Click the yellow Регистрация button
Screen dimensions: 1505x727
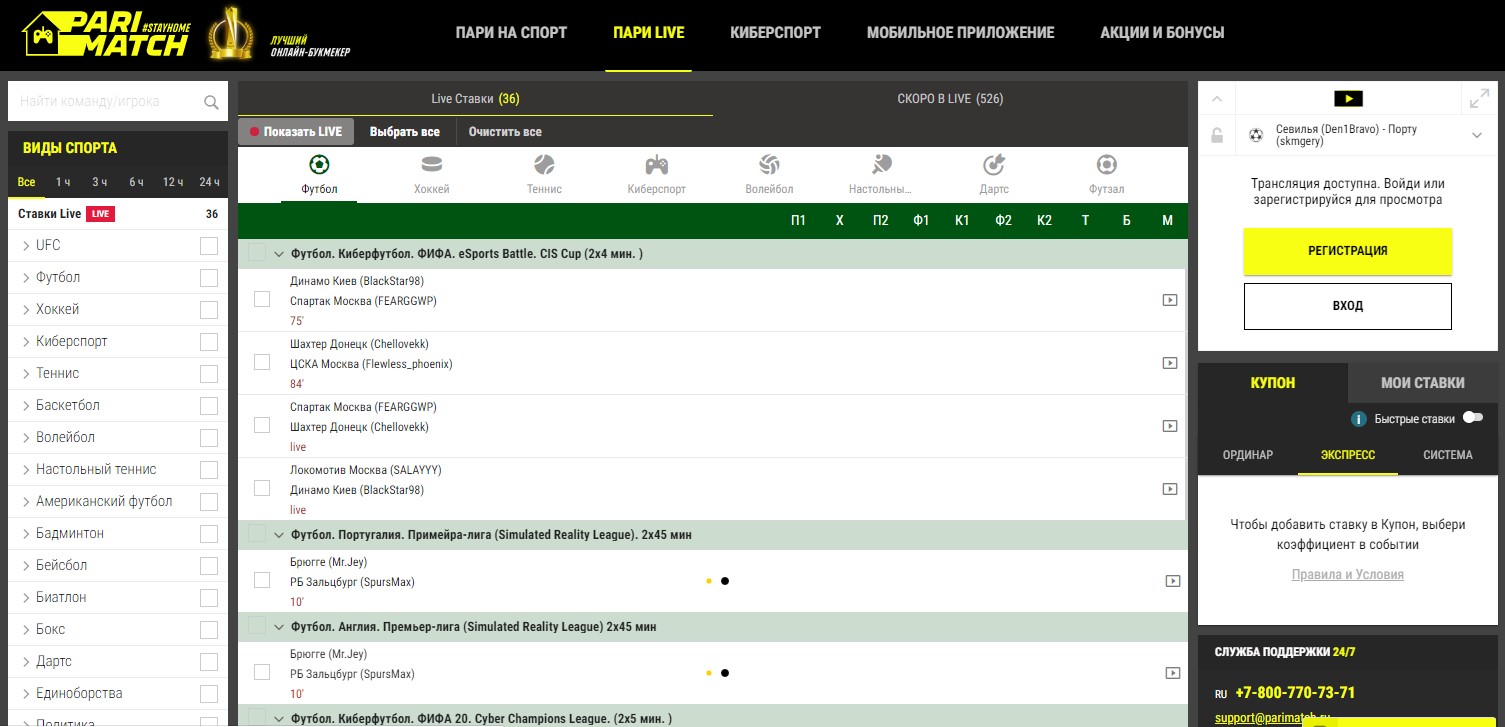[1347, 251]
